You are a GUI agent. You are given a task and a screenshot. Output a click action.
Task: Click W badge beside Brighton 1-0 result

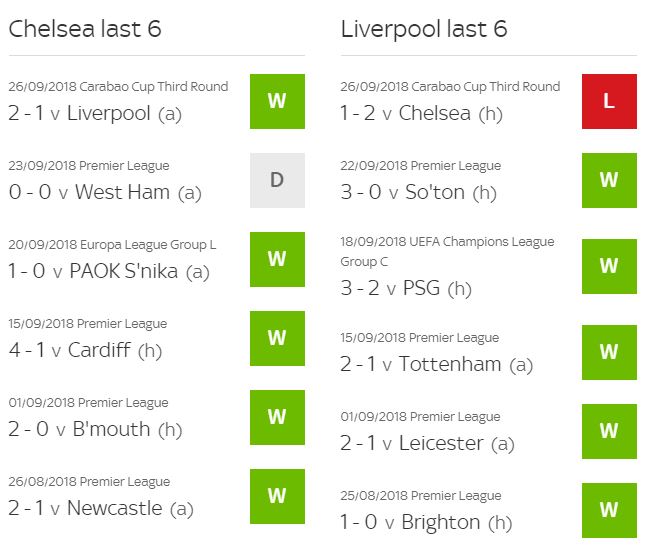609,510
